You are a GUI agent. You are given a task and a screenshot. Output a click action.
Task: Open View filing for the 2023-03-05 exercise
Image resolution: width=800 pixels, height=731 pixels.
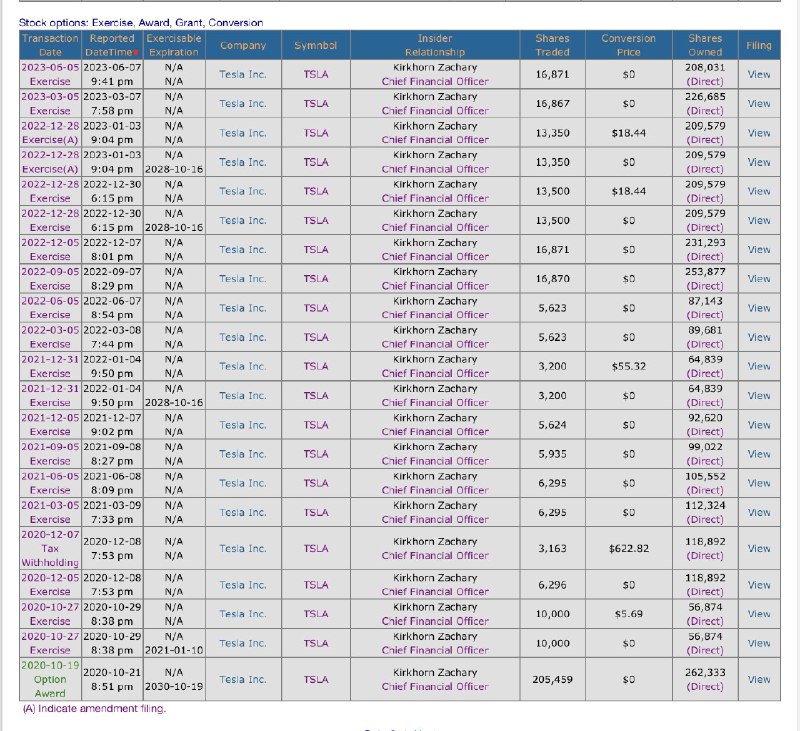[x=759, y=104]
